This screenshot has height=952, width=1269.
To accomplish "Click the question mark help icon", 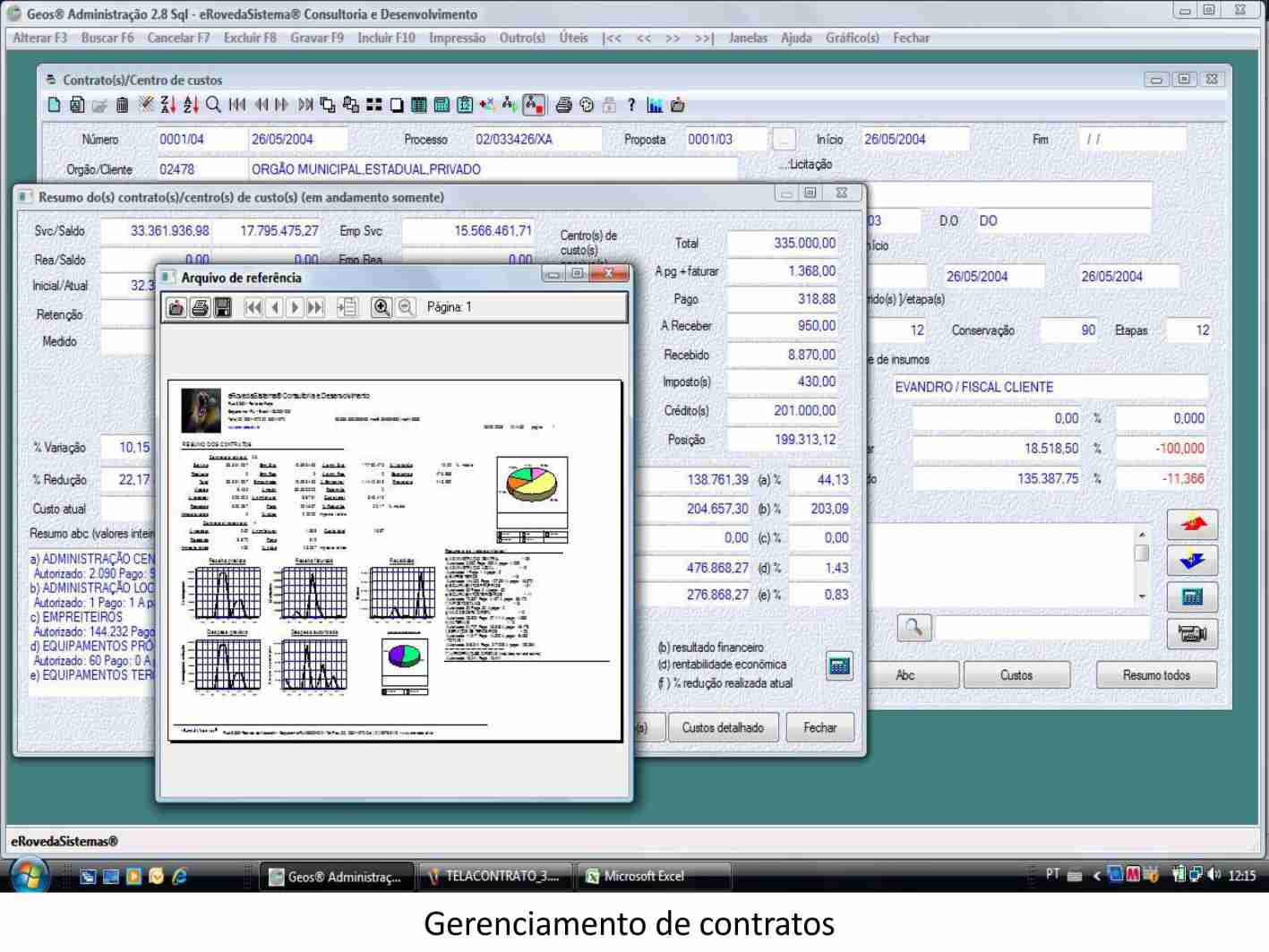I will pos(631,105).
